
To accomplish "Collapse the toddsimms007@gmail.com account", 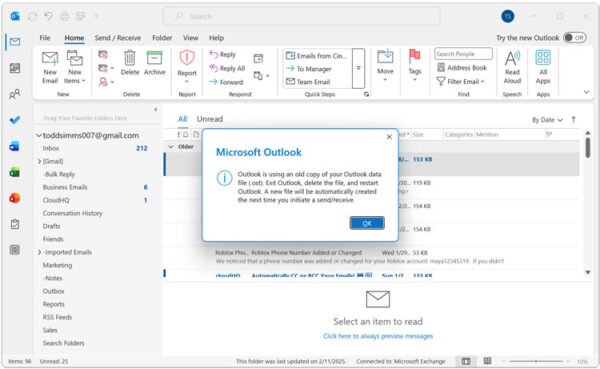I will tap(39, 136).
